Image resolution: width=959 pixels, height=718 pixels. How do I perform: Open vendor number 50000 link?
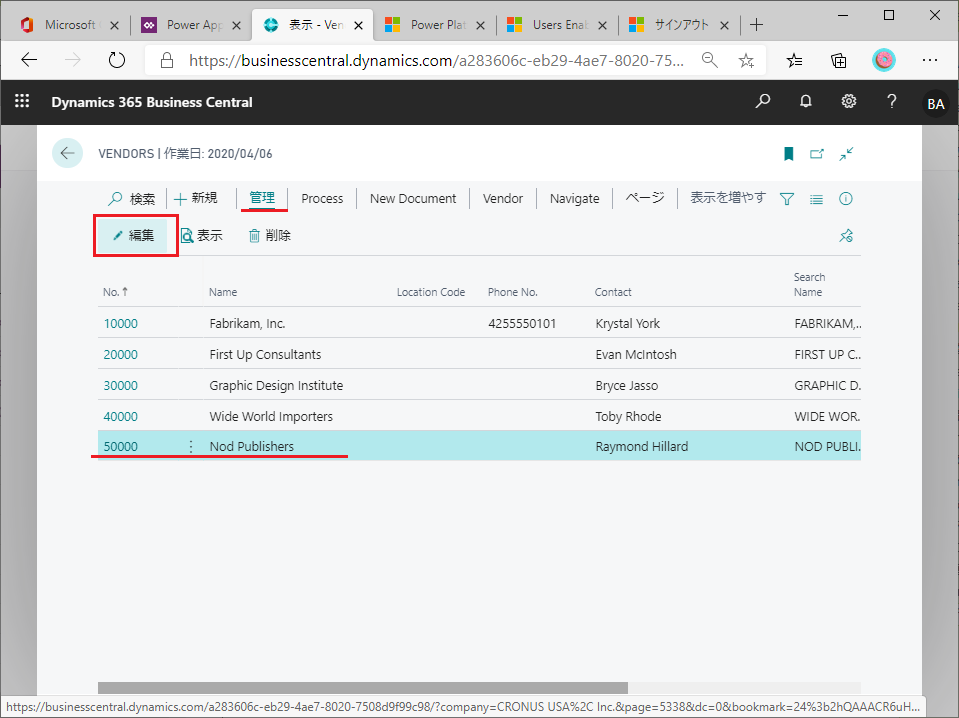tap(120, 446)
